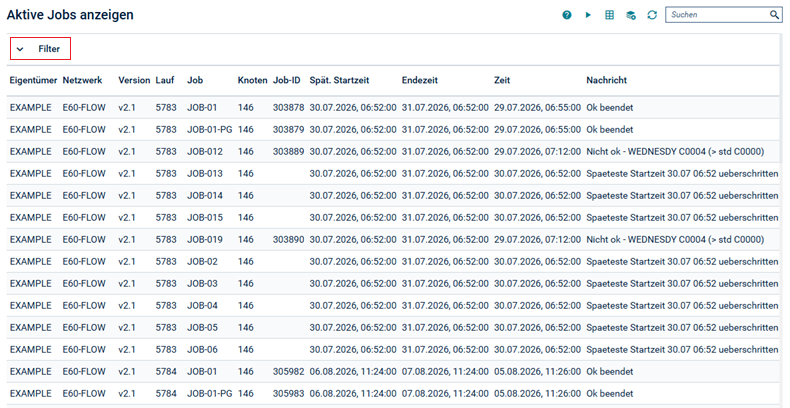
Task: Click Endezeit 07.08.2026, 11:24:00 in 305982 row
Action: point(445,371)
